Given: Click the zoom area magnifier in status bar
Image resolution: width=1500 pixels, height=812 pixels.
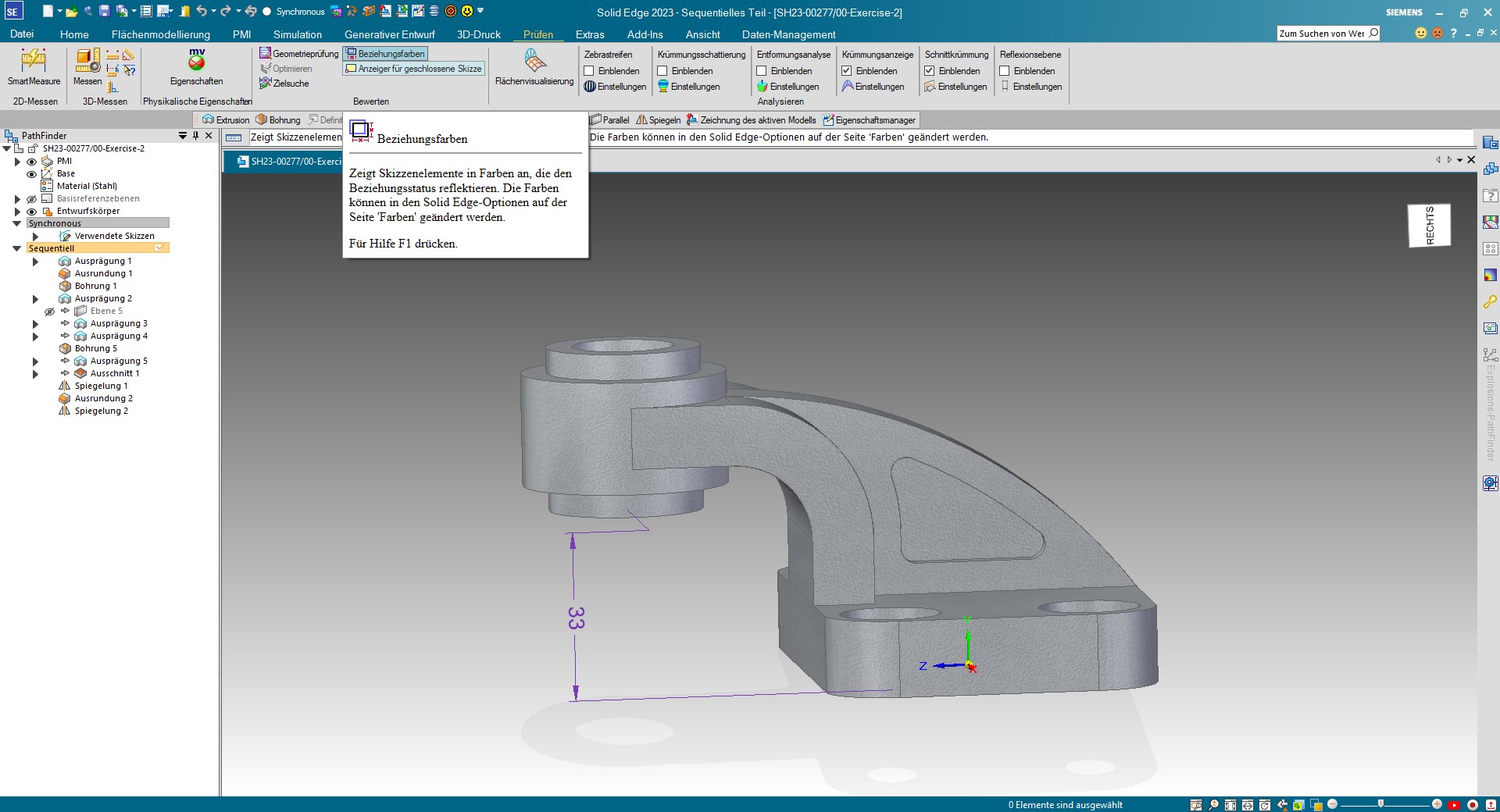Looking at the screenshot, I should point(1196,805).
